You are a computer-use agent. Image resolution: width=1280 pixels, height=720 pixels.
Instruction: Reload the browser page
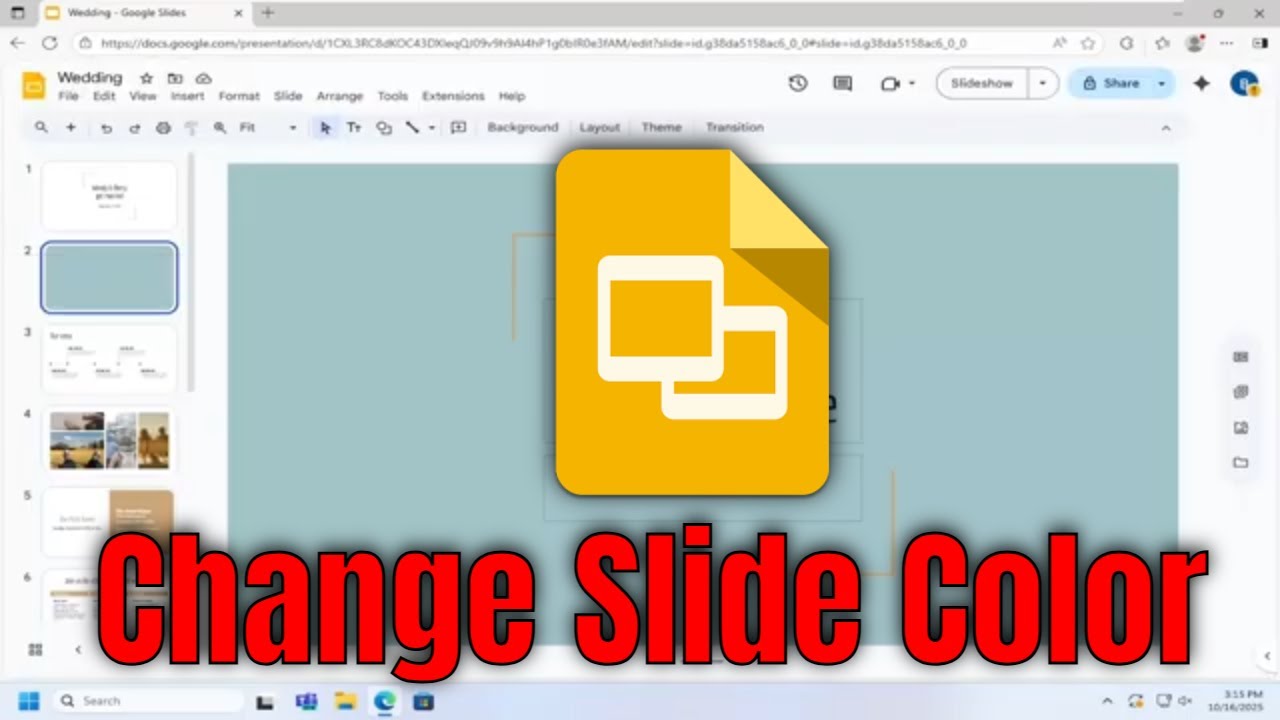click(x=49, y=43)
